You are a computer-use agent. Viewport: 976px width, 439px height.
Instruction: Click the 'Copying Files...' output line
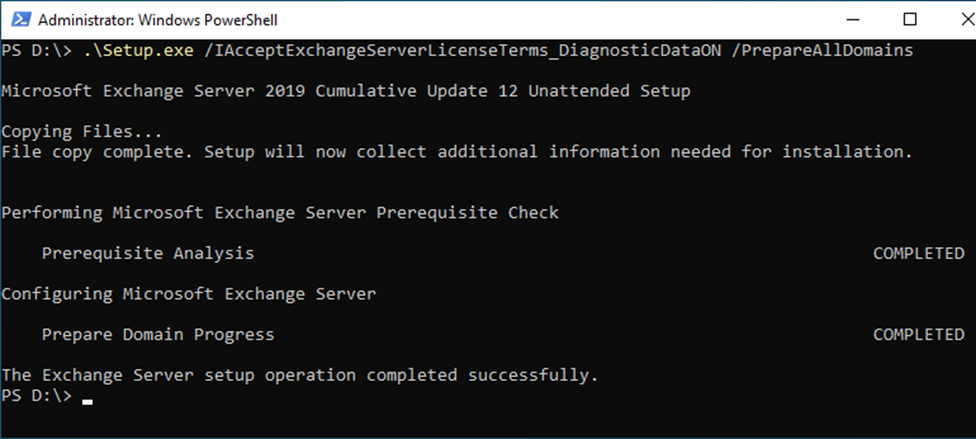pyautogui.click(x=82, y=132)
